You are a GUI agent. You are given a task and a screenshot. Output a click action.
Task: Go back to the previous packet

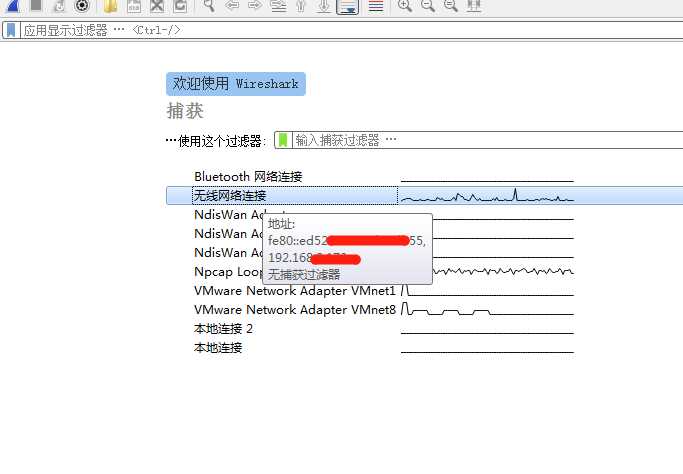tap(232, 5)
